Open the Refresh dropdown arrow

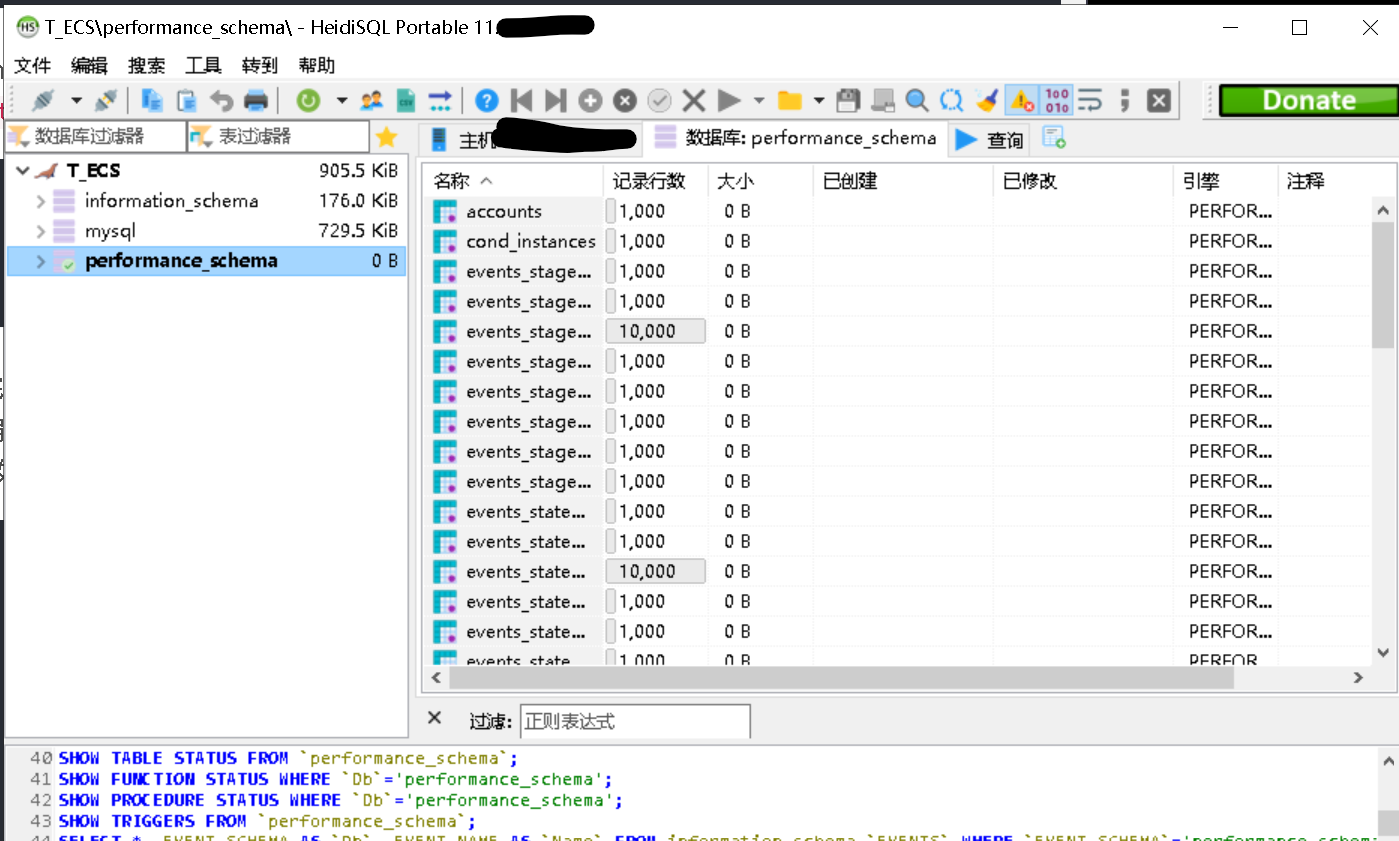(x=341, y=100)
